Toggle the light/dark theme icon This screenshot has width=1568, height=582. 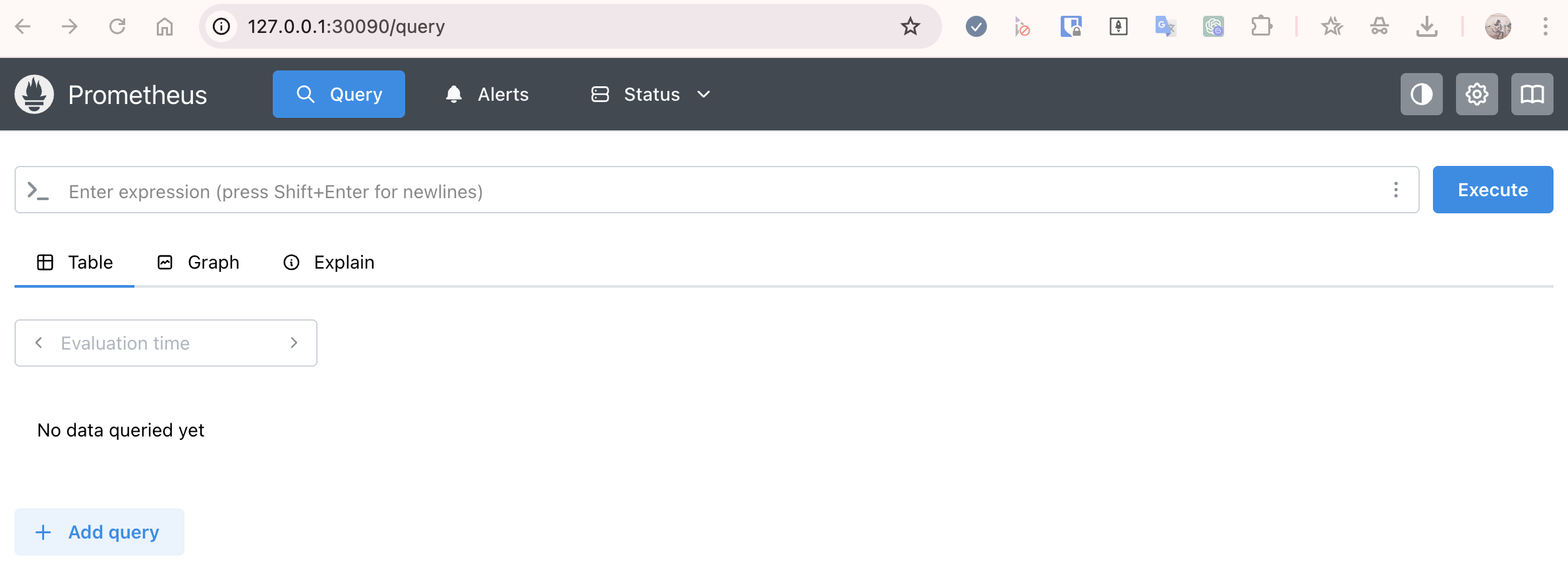pyautogui.click(x=1421, y=94)
